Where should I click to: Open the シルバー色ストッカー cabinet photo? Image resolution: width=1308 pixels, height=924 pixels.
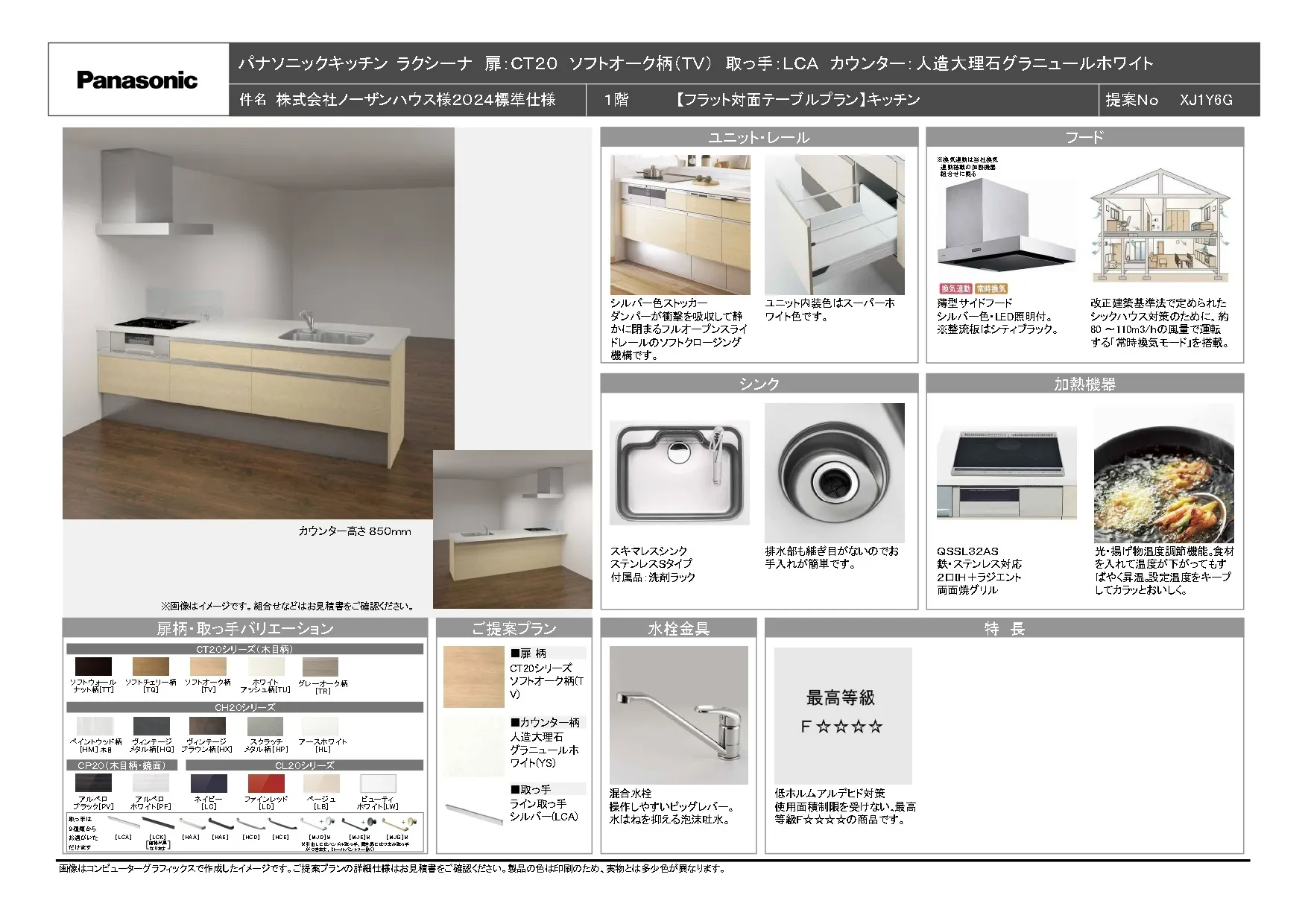pyautogui.click(x=680, y=224)
